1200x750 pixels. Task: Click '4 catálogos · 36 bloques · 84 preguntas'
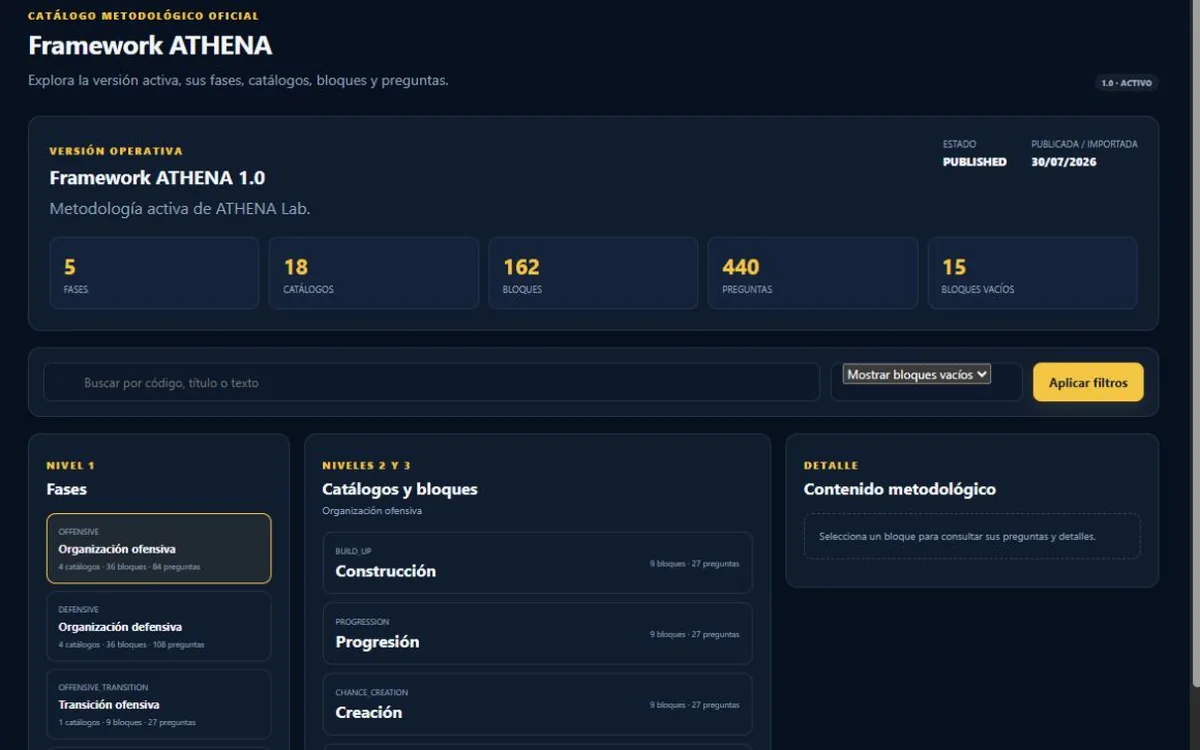pyautogui.click(x=129, y=567)
